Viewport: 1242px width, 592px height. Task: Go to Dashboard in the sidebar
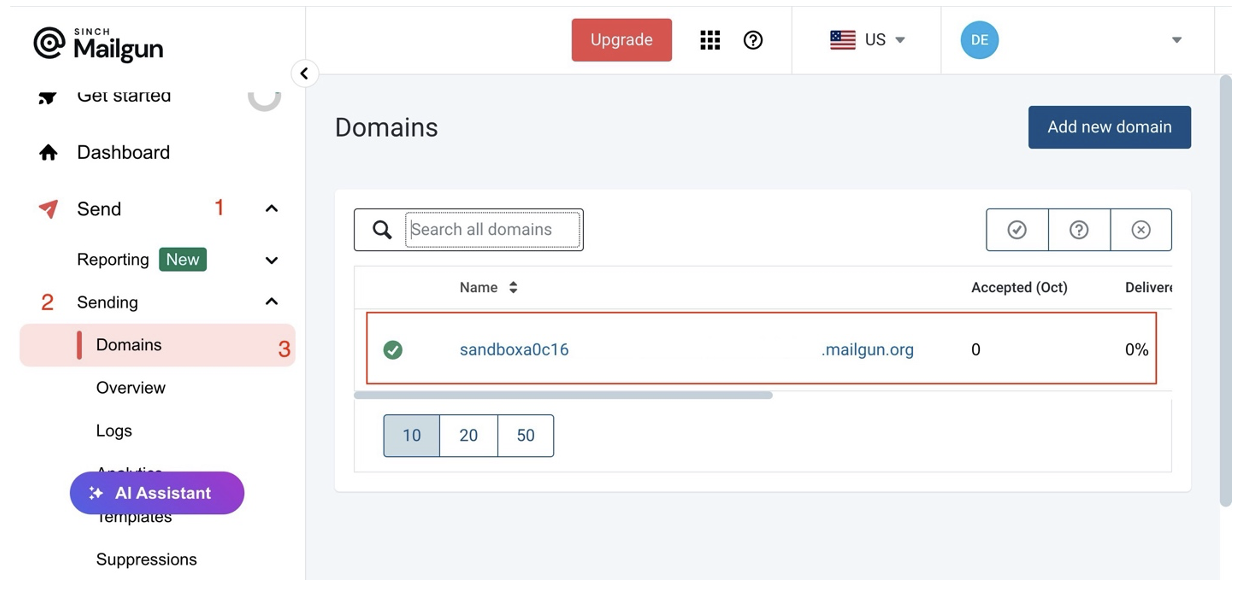tap(123, 153)
